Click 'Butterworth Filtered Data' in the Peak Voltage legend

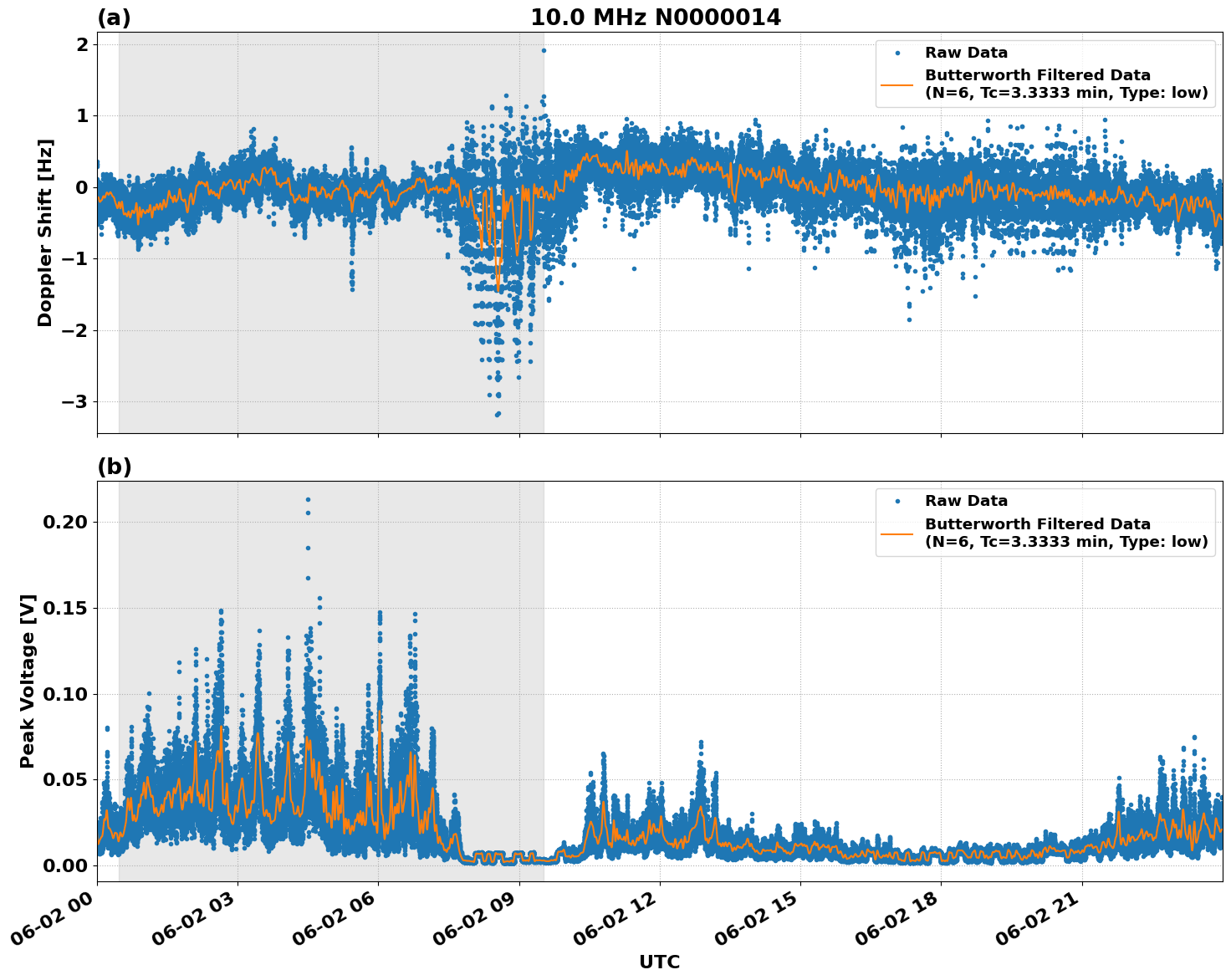pos(1038,524)
